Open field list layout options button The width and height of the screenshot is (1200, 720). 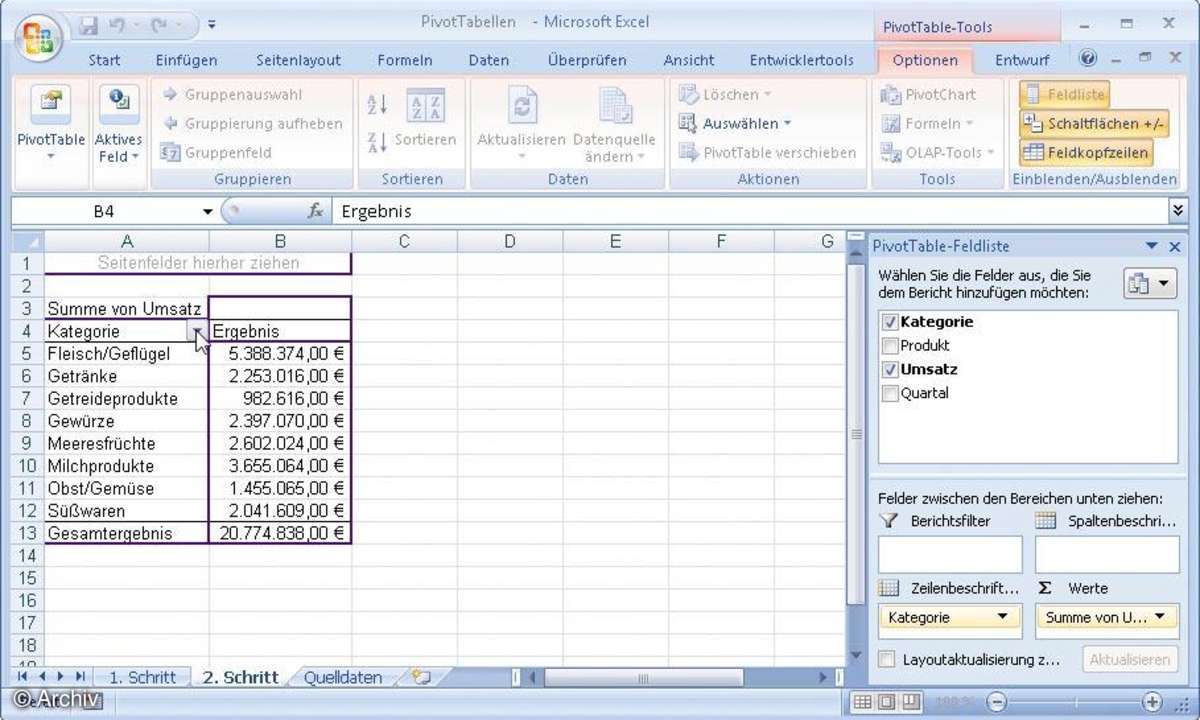[x=1150, y=284]
